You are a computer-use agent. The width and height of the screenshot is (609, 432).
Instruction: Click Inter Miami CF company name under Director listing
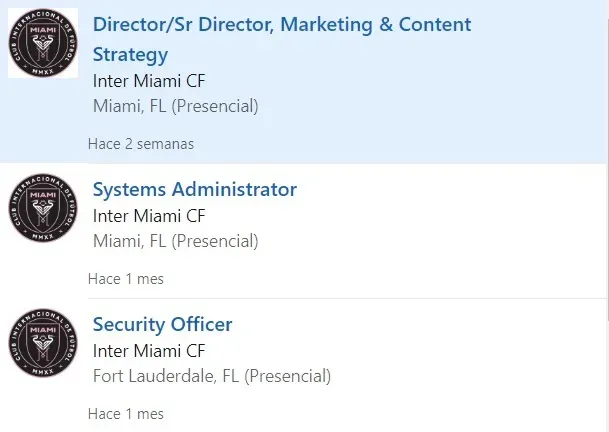pyautogui.click(x=148, y=80)
